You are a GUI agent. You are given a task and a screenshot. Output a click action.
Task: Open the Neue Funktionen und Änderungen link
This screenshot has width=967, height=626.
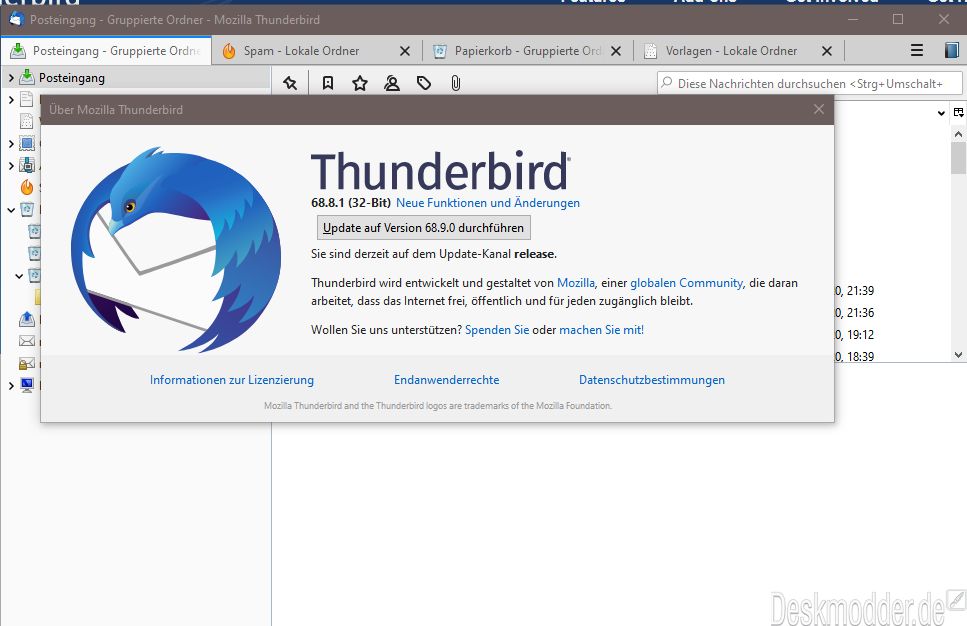coord(488,203)
